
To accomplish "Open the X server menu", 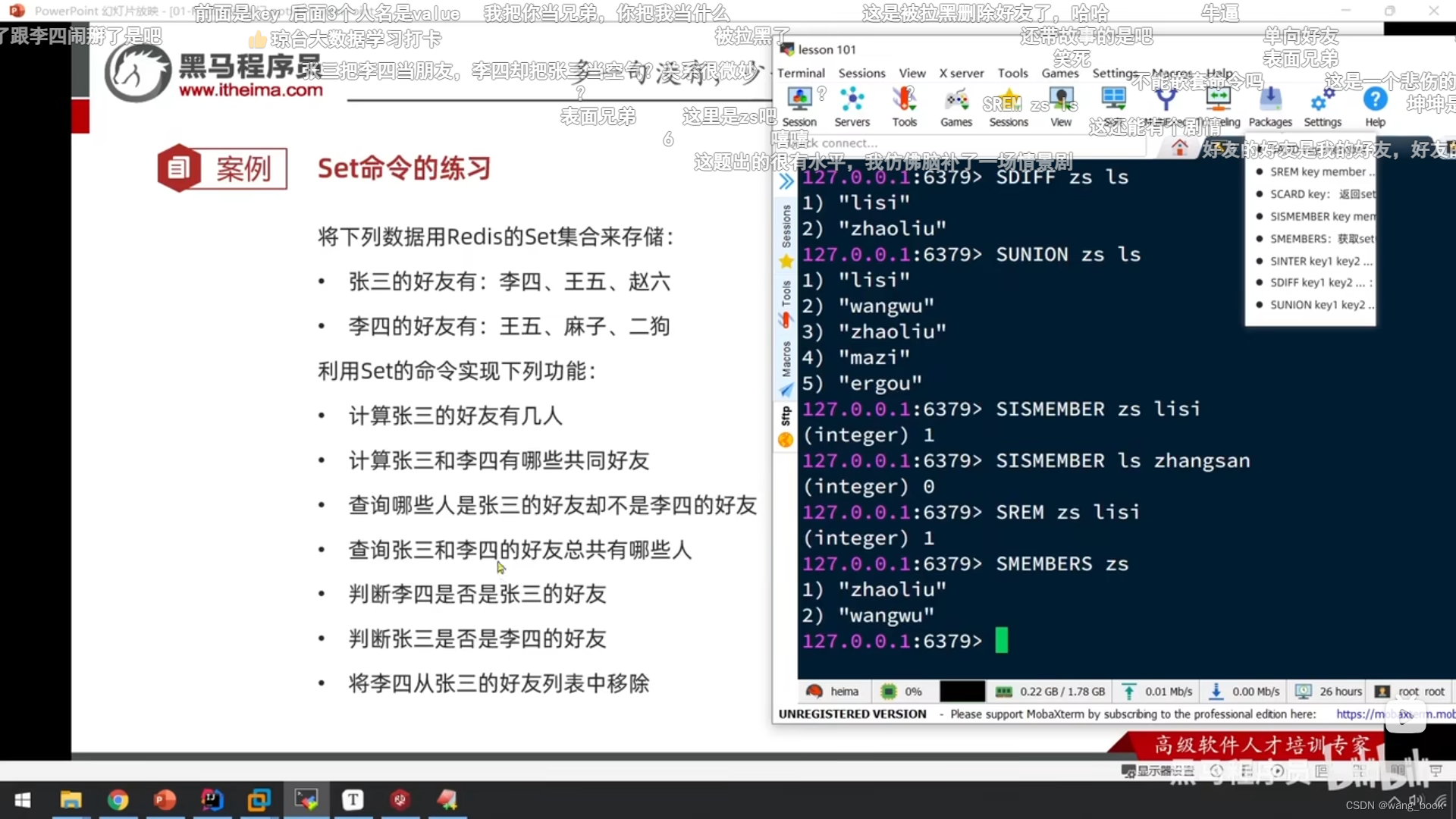I will 961,73.
